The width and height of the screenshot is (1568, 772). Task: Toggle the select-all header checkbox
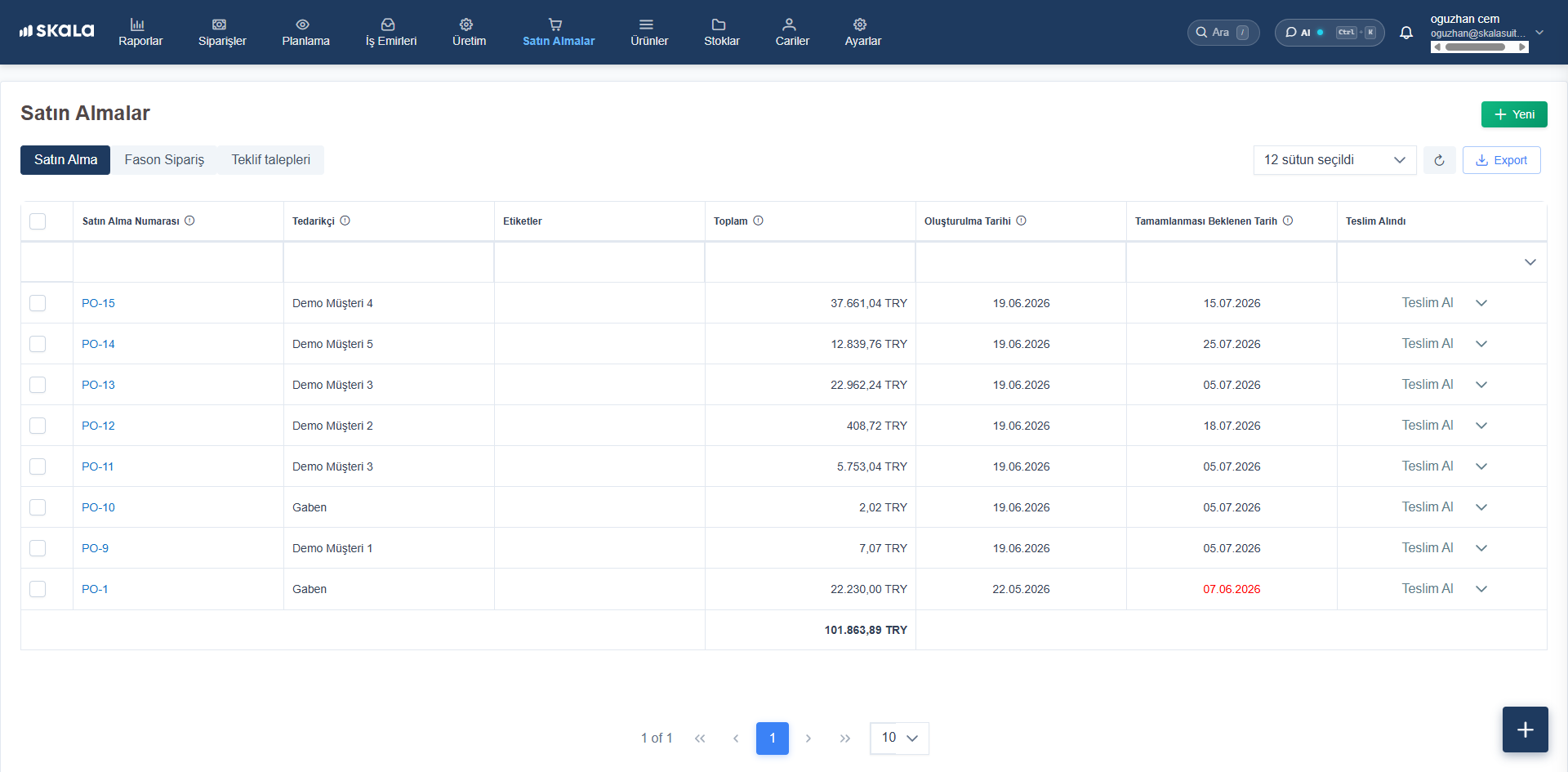tap(38, 221)
